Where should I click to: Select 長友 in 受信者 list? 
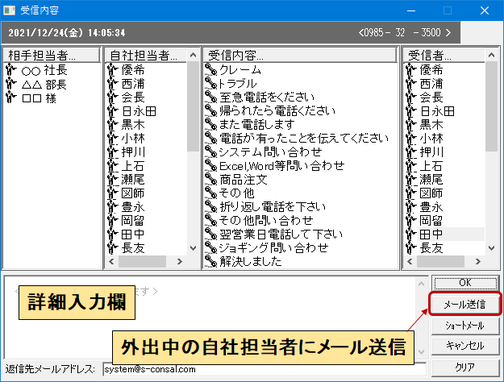coord(431,248)
